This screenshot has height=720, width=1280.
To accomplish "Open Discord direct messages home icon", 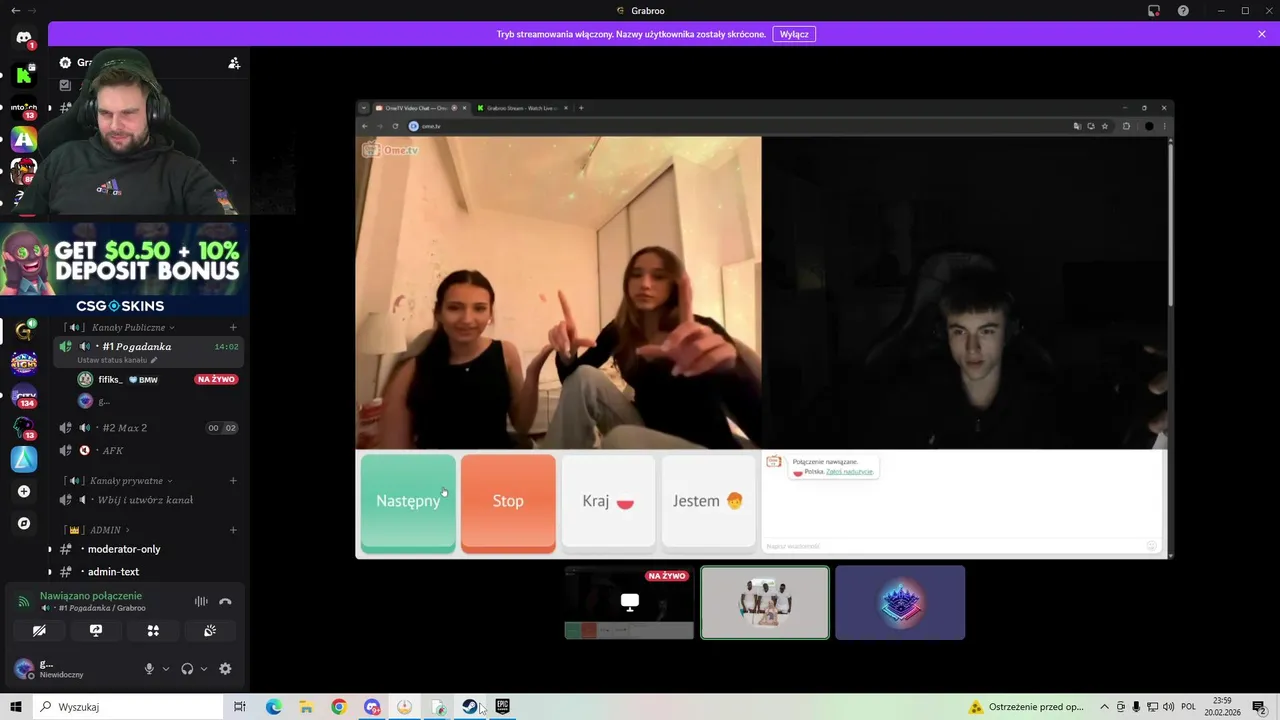I will click(24, 38).
